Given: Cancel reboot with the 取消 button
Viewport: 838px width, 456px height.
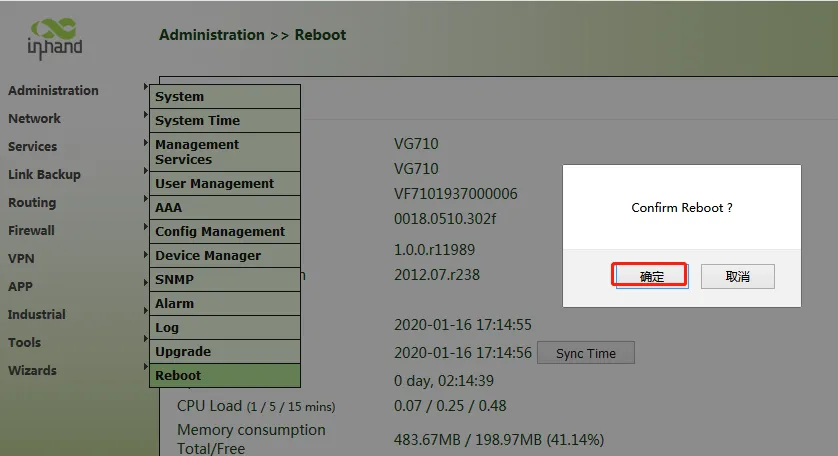Looking at the screenshot, I should point(738,276).
